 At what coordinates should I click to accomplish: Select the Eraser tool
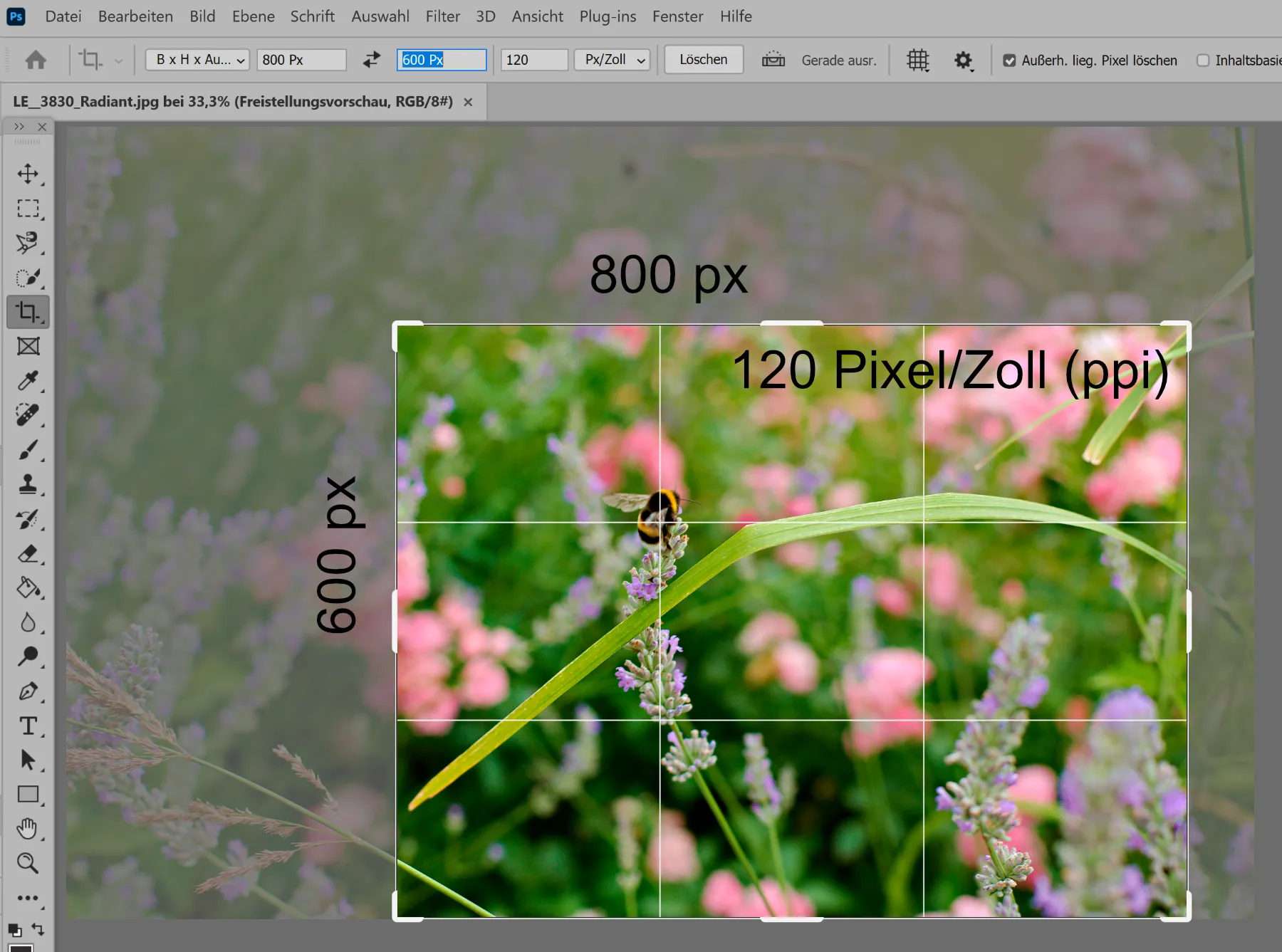coord(28,553)
